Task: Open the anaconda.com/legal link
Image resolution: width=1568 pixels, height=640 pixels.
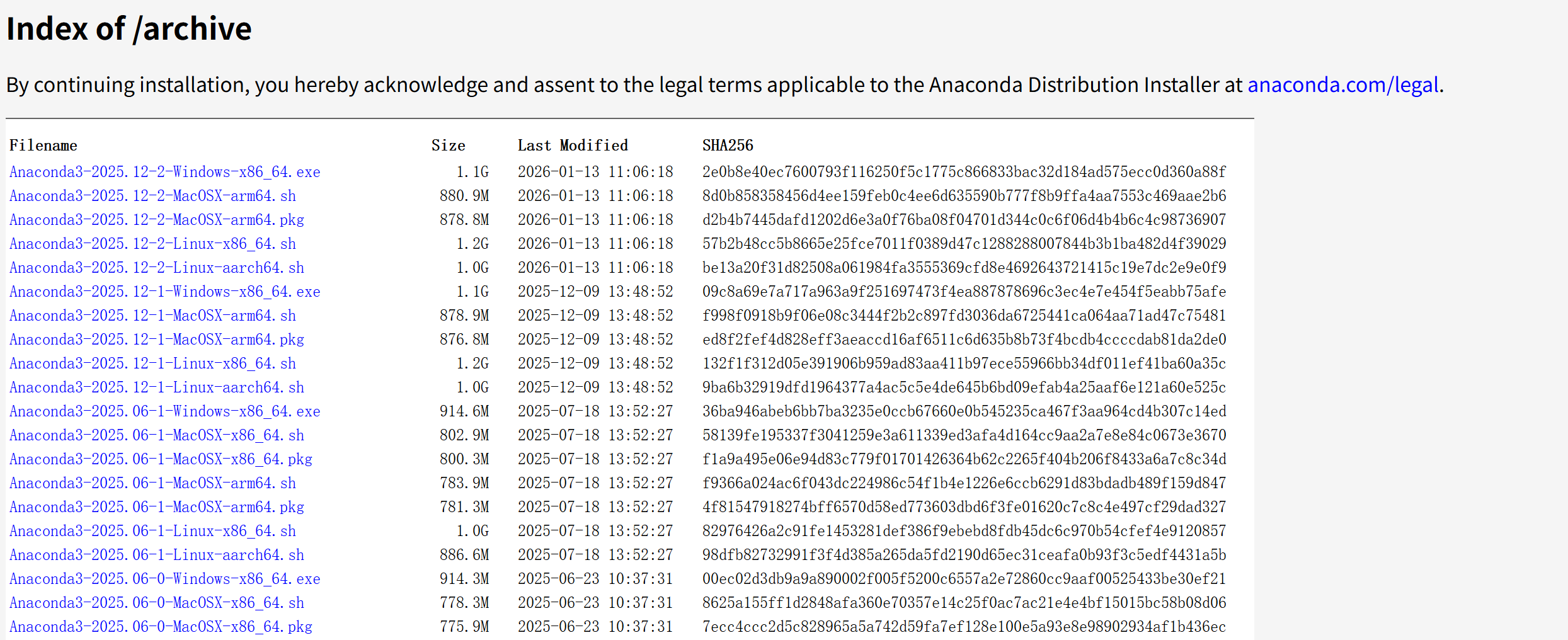Action: pos(1343,84)
